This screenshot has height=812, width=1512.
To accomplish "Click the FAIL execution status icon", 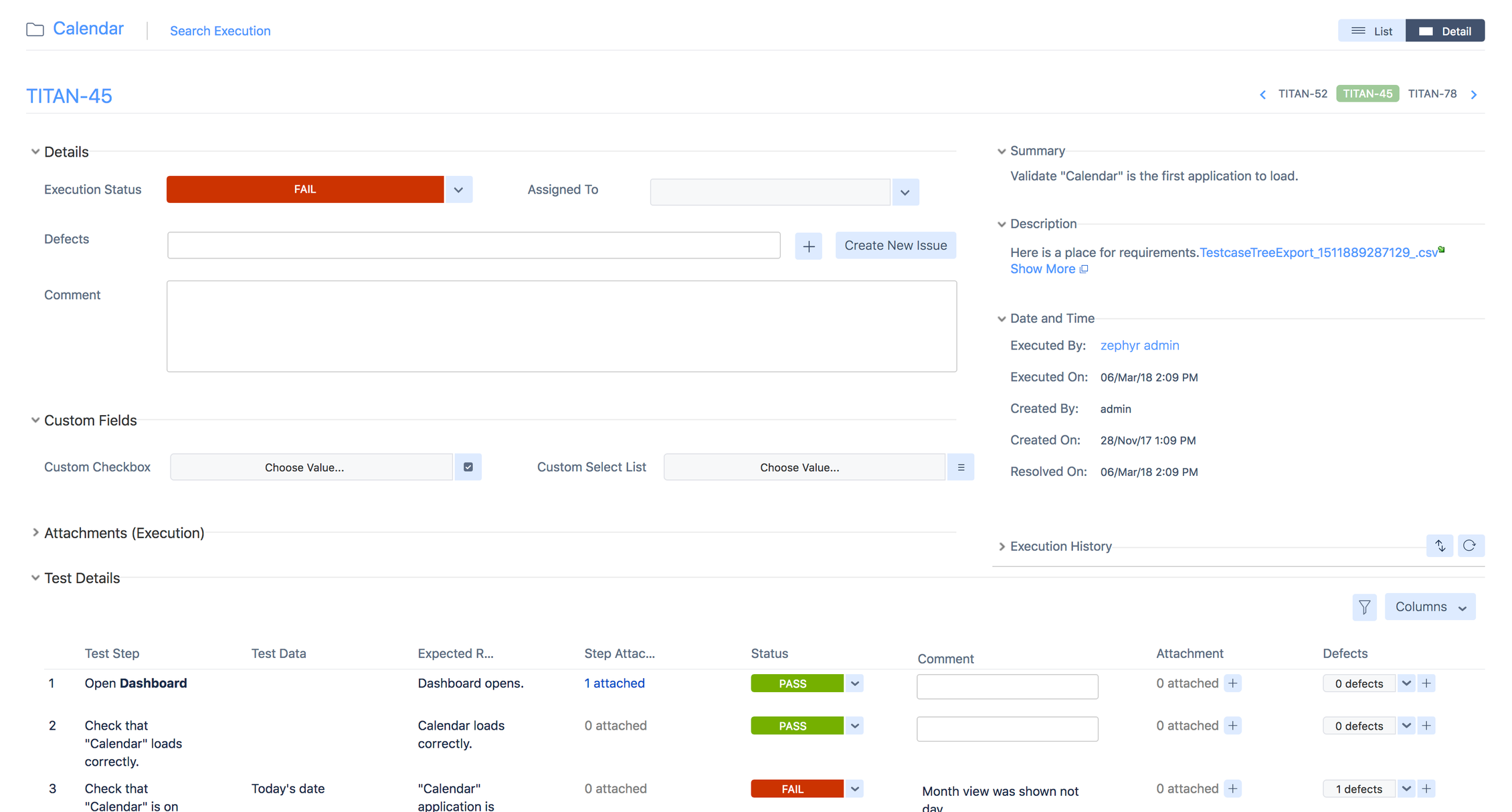I will point(305,190).
